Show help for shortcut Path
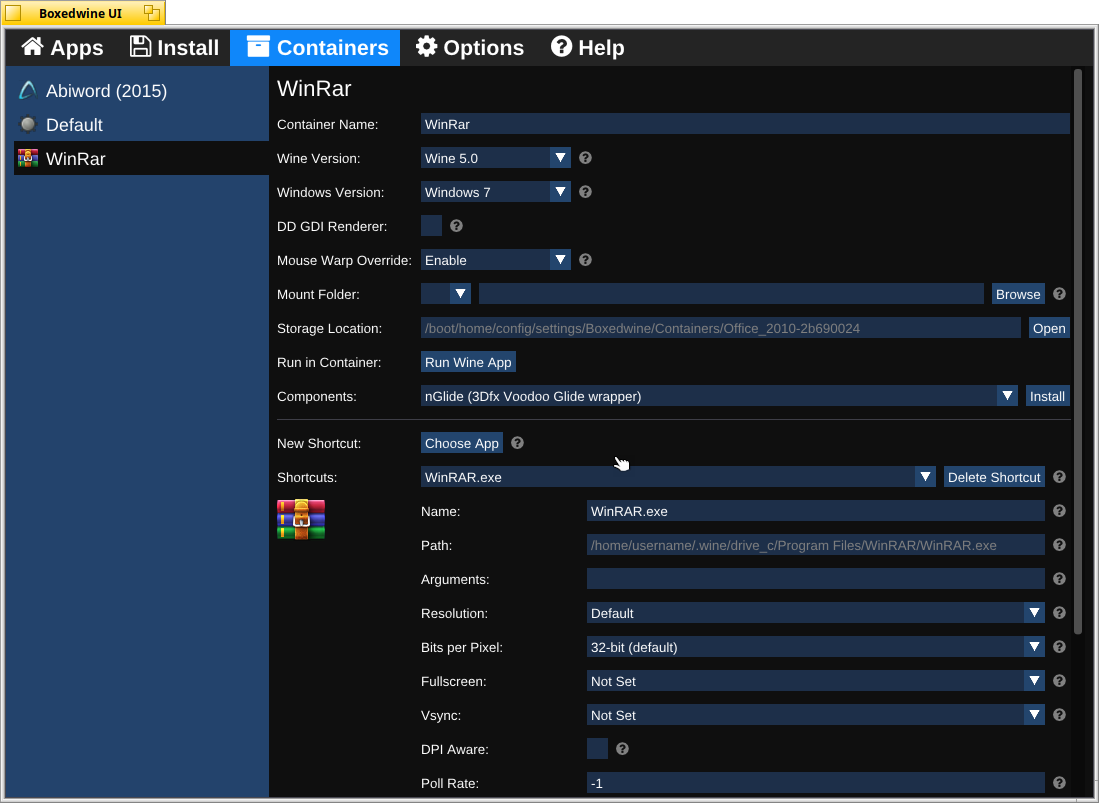The image size is (1099, 803). 1059,545
